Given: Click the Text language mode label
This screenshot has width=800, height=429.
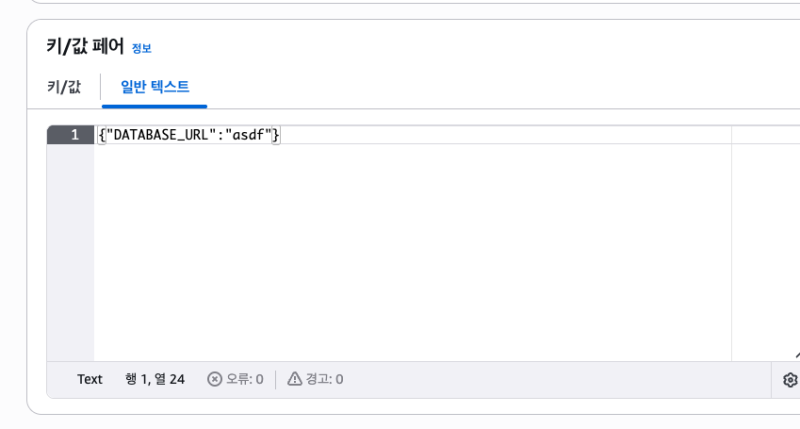Looking at the screenshot, I should [x=90, y=379].
